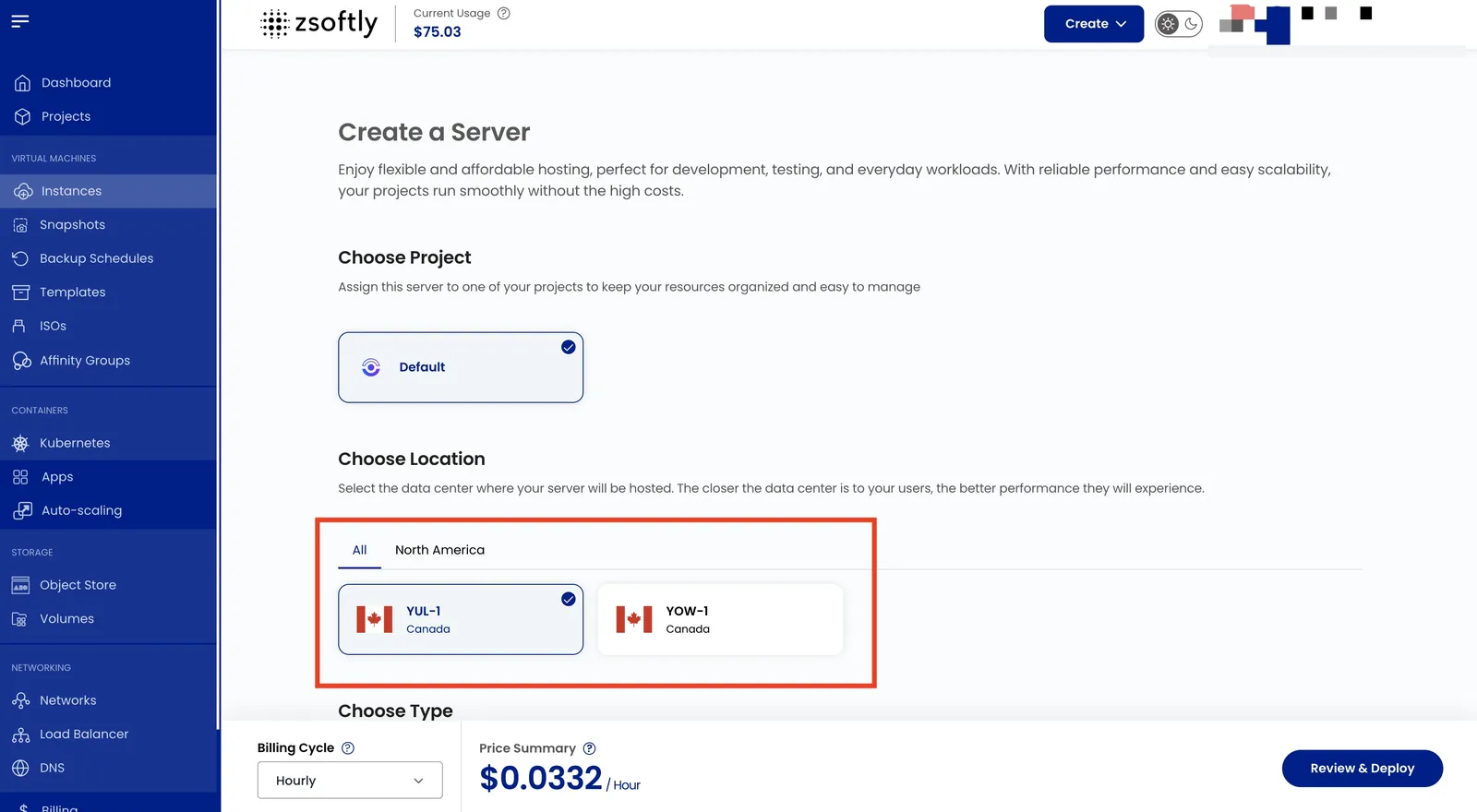
Task: Select the YUL-1 Canada location card
Action: tap(461, 619)
